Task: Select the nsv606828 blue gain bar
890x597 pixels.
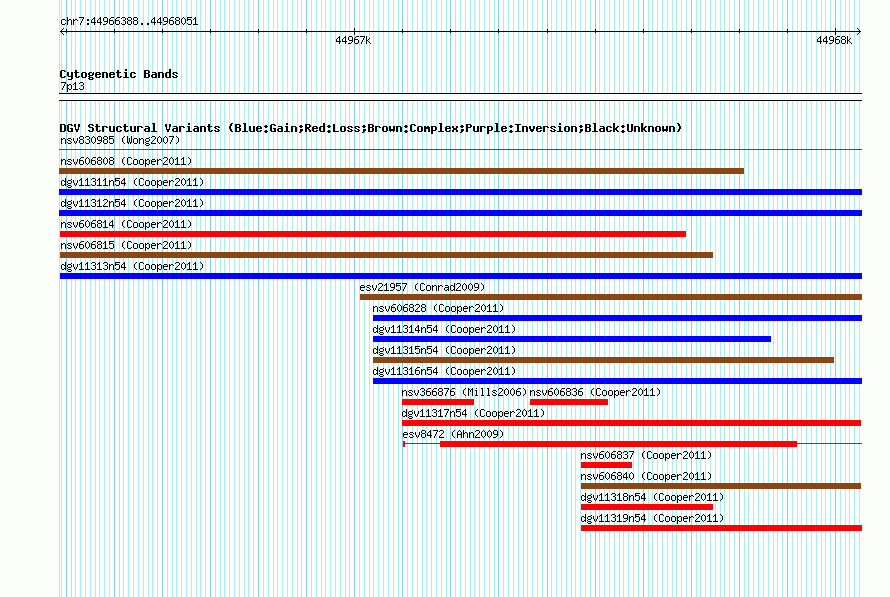Action: pyautogui.click(x=618, y=318)
